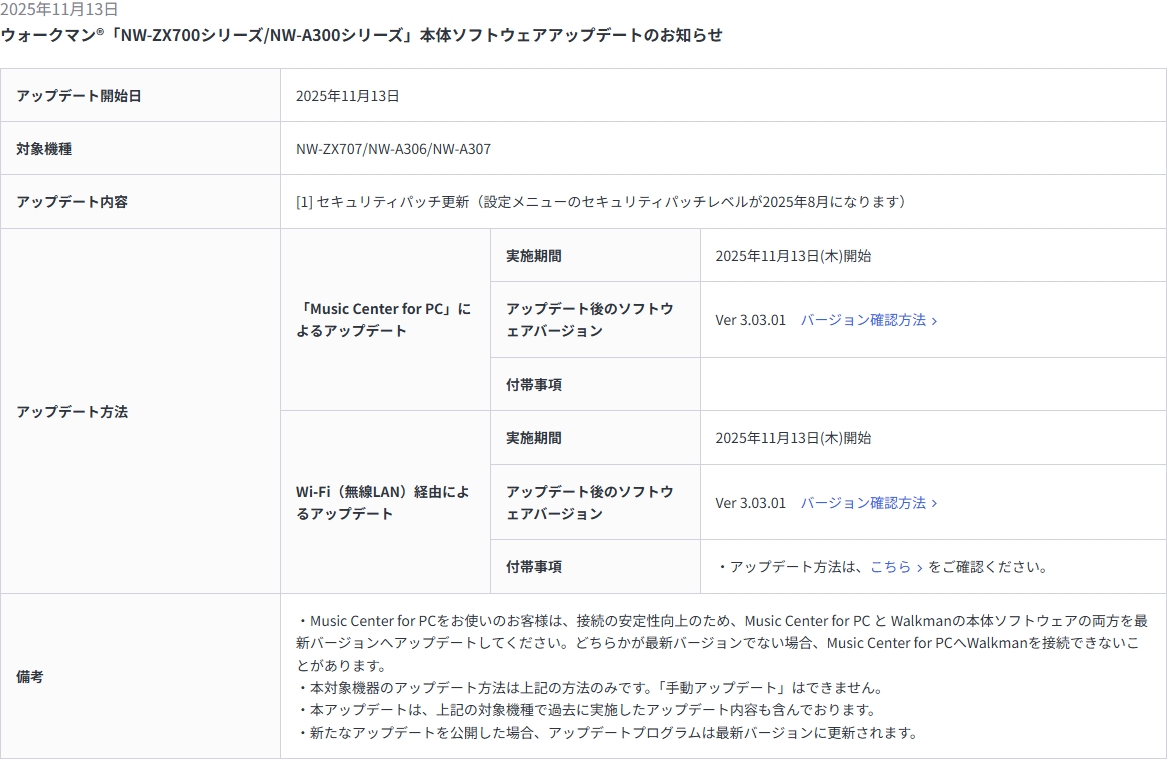This screenshot has width=1167, height=759.
Task: Click chevron after Wi-Fi row's バージョン確認方法
Action: click(x=934, y=503)
